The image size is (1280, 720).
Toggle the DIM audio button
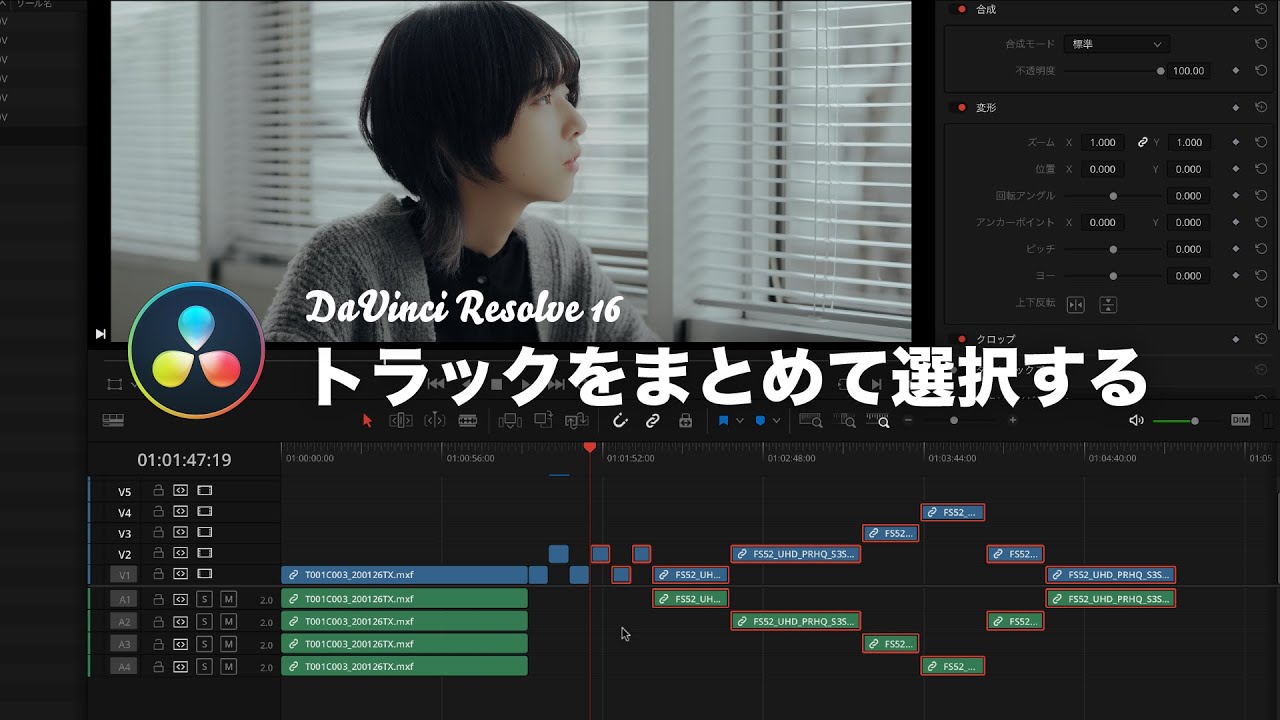pos(1241,421)
